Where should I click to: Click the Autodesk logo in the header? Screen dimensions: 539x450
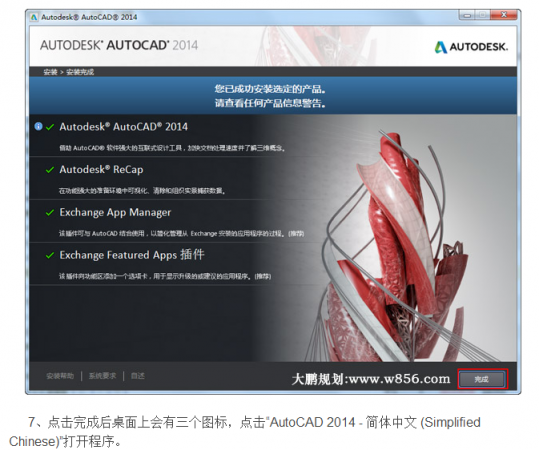click(x=471, y=47)
